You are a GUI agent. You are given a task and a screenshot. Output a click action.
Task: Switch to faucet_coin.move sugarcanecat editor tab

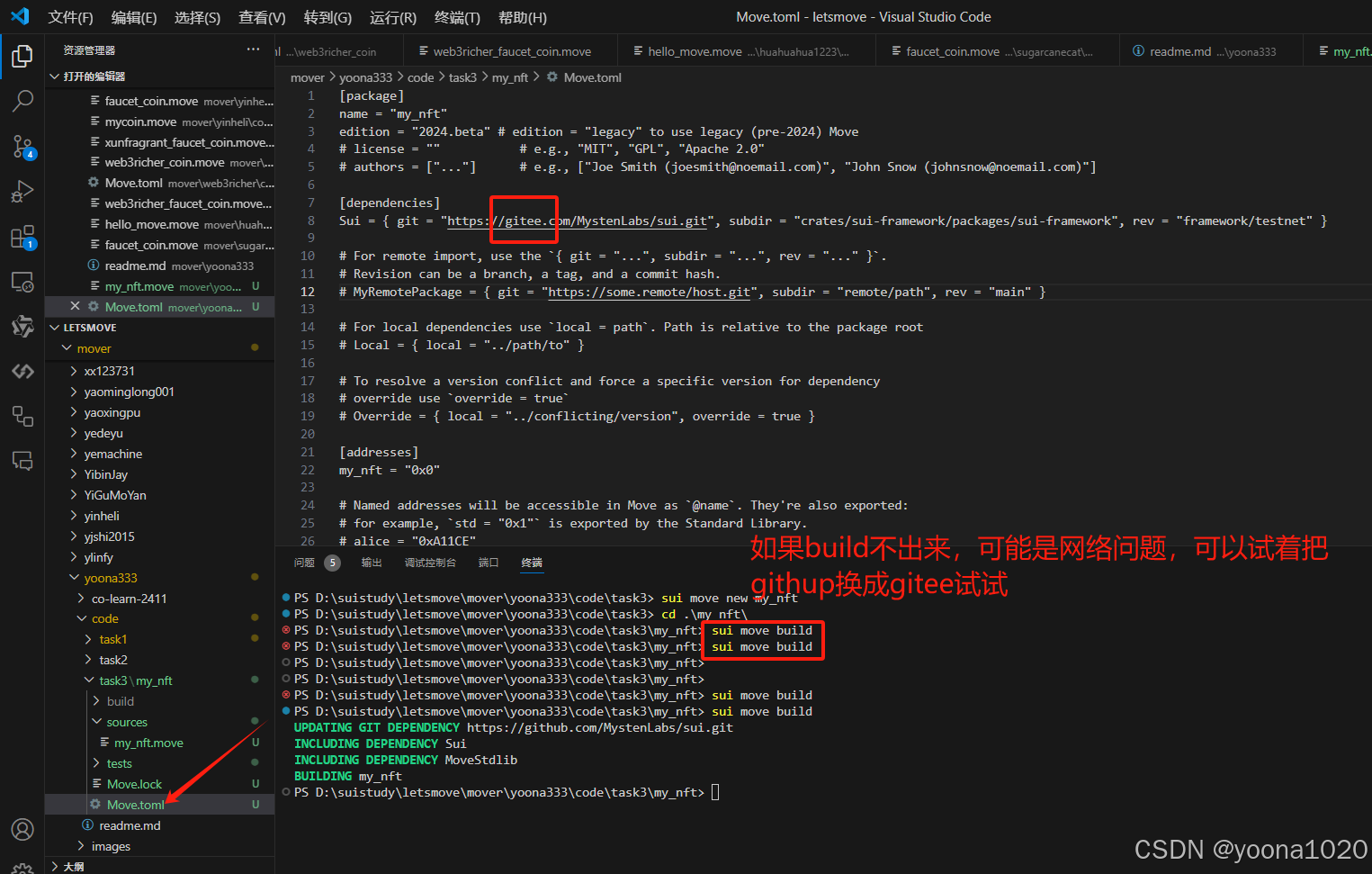pos(999,51)
